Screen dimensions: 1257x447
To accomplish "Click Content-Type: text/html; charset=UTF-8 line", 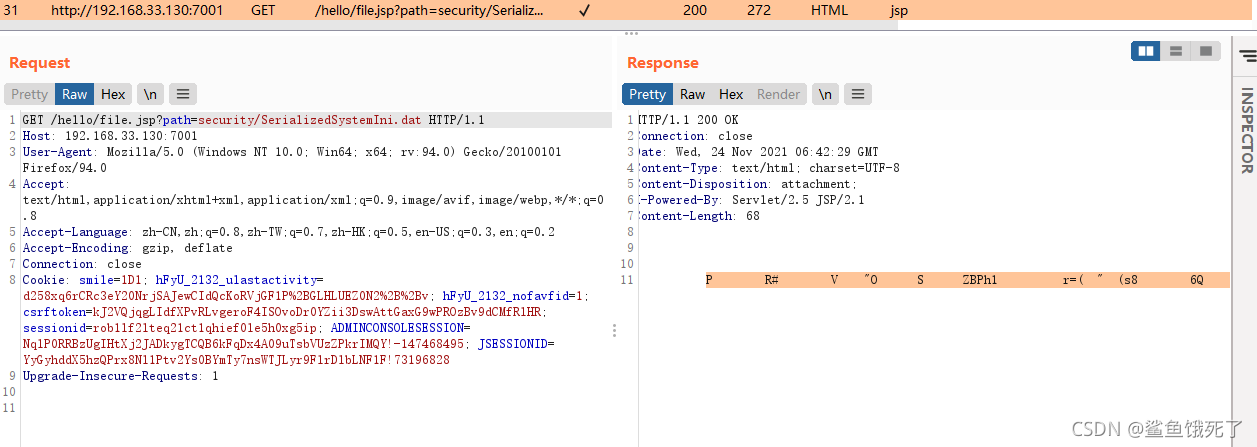I will tap(769, 168).
